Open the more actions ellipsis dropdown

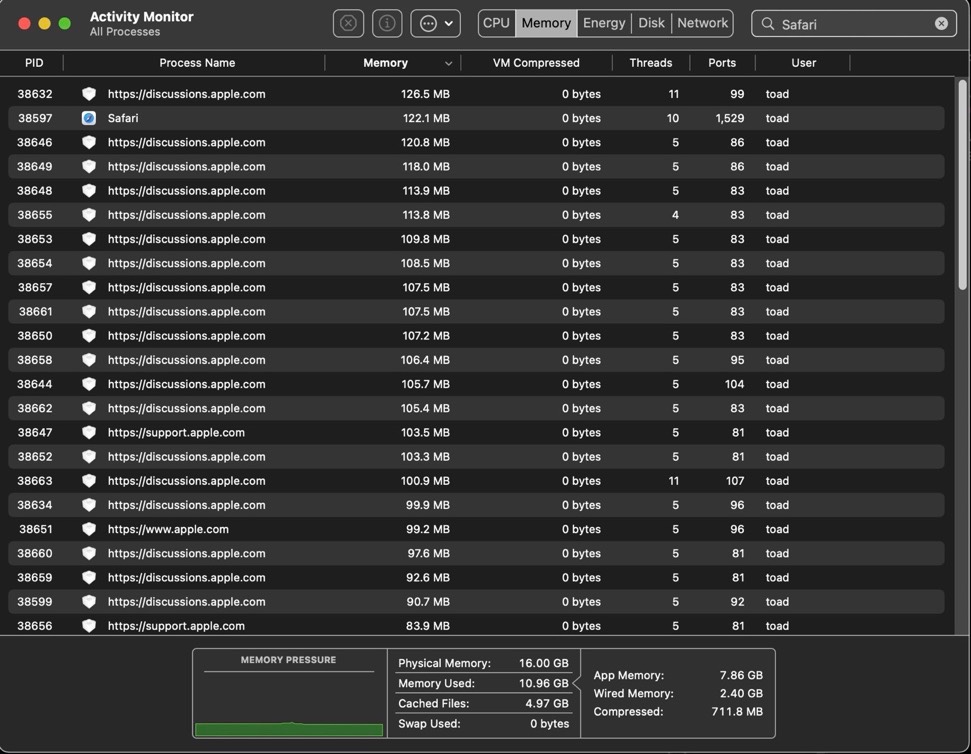435,24
